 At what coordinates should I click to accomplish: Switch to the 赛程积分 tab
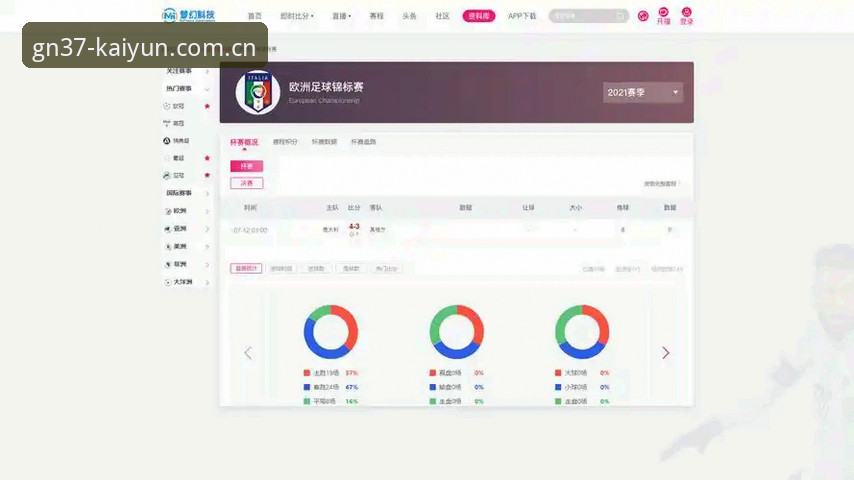click(x=285, y=142)
